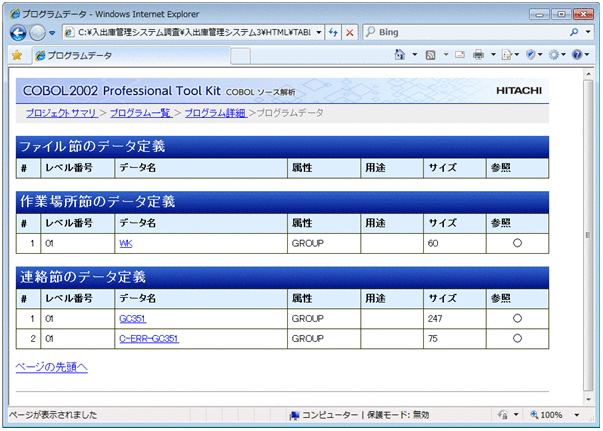Expand the address bar history dropdown arrow
This screenshot has height=431, width=603.
point(319,32)
